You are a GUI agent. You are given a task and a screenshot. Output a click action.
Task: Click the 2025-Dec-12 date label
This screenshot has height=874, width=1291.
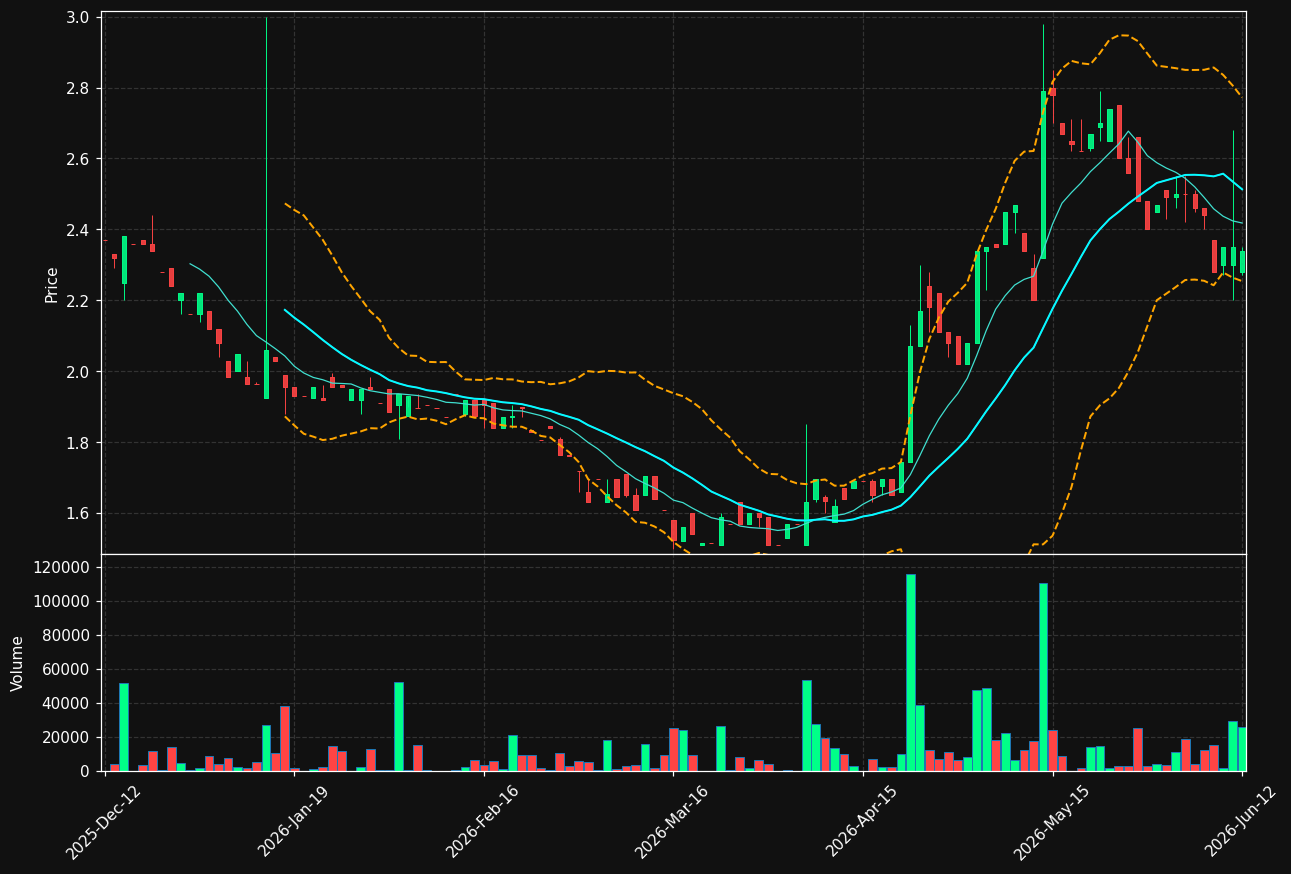[x=104, y=821]
